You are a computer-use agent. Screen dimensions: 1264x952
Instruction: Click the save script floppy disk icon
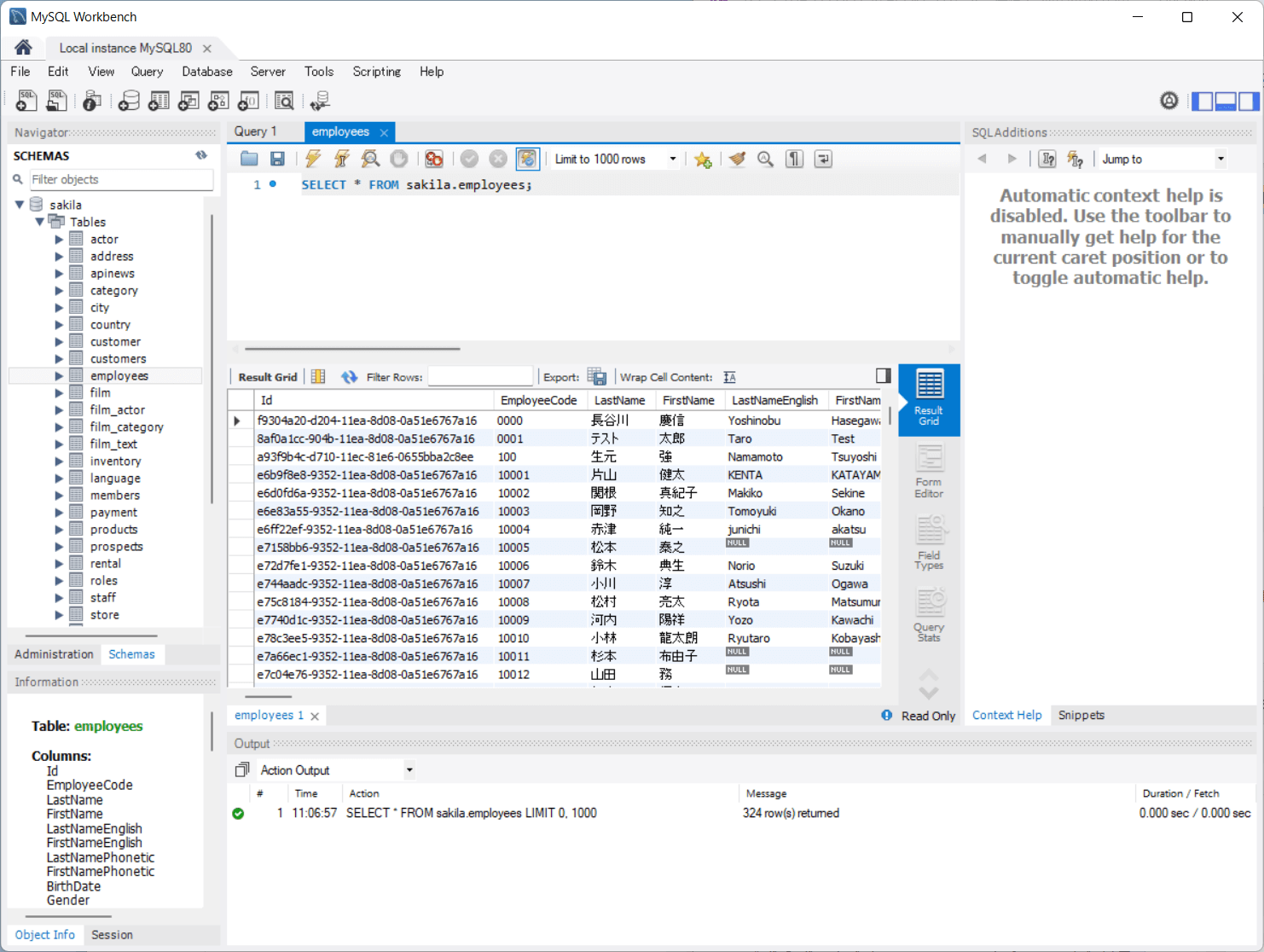point(277,159)
